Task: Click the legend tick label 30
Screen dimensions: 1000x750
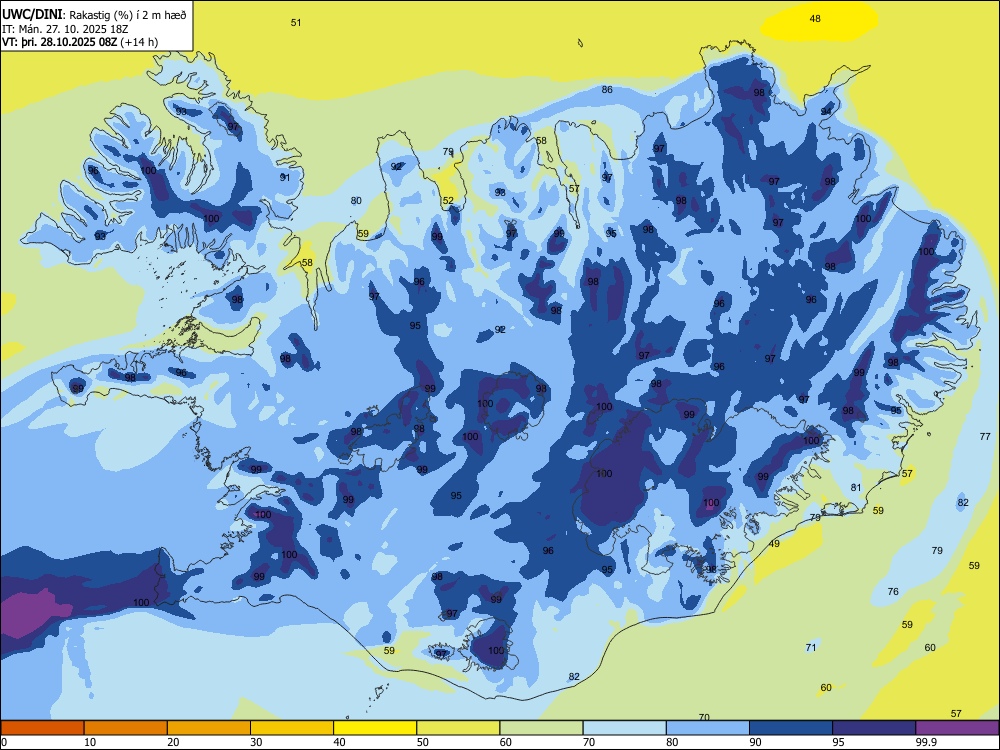Action: (256, 742)
